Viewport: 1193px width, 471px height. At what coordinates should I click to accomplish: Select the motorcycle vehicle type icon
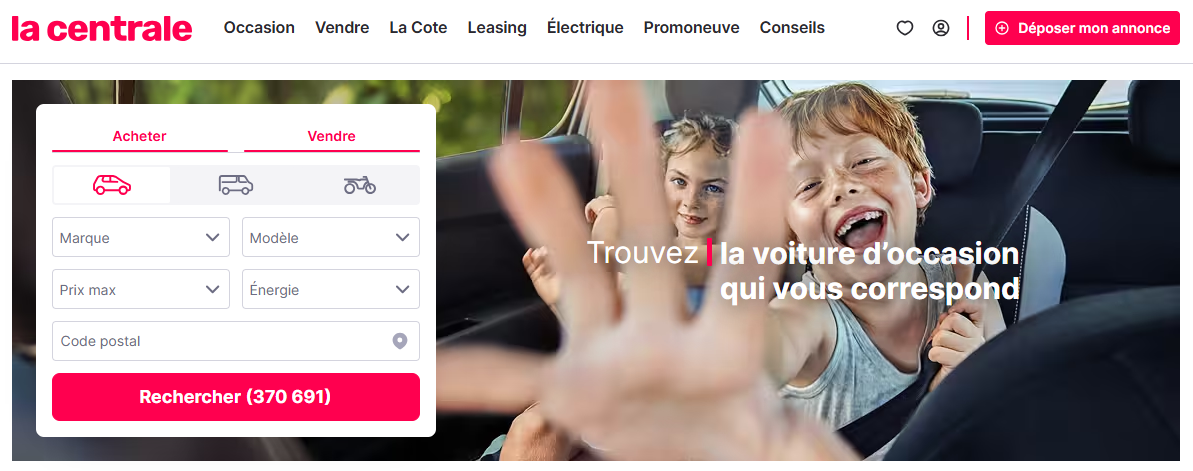tap(359, 185)
